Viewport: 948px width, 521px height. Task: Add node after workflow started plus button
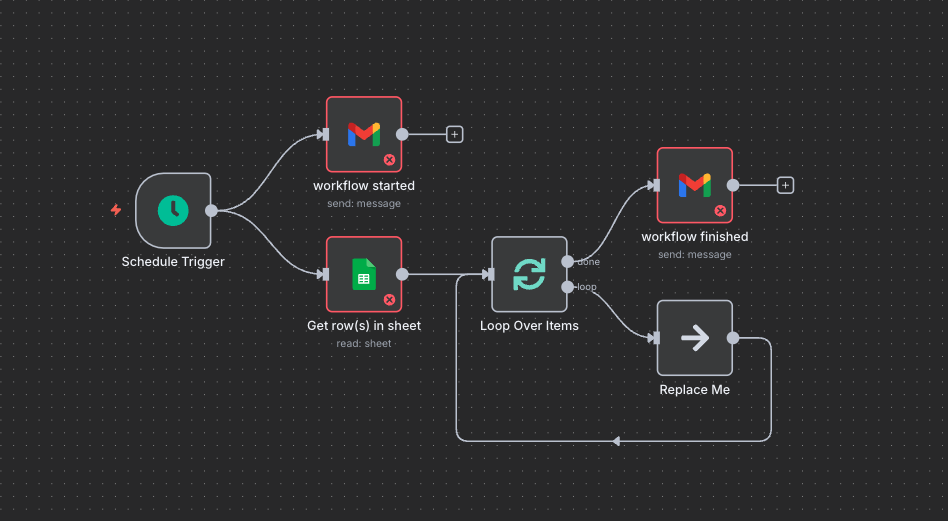(455, 134)
